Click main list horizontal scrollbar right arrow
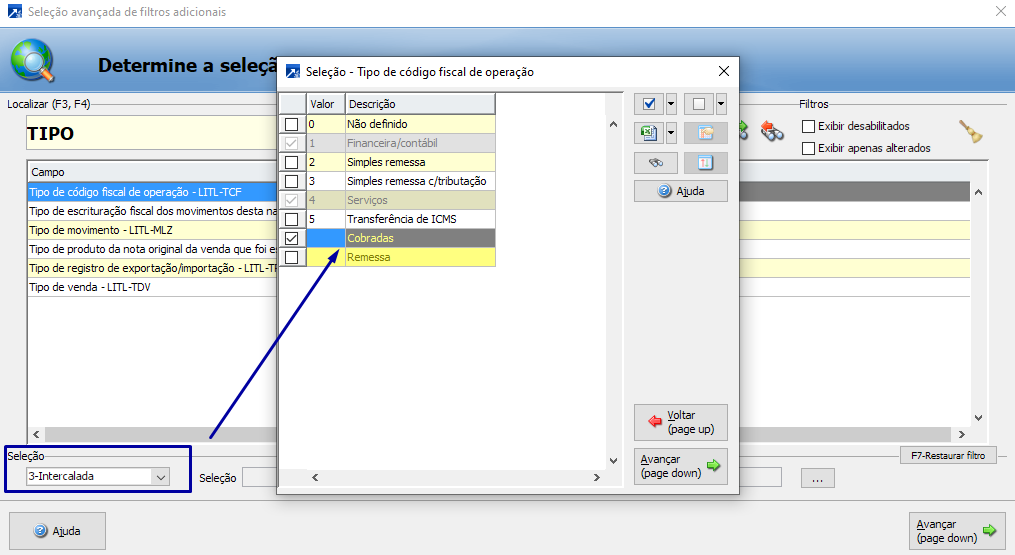Image resolution: width=1015 pixels, height=555 pixels. click(x=962, y=434)
